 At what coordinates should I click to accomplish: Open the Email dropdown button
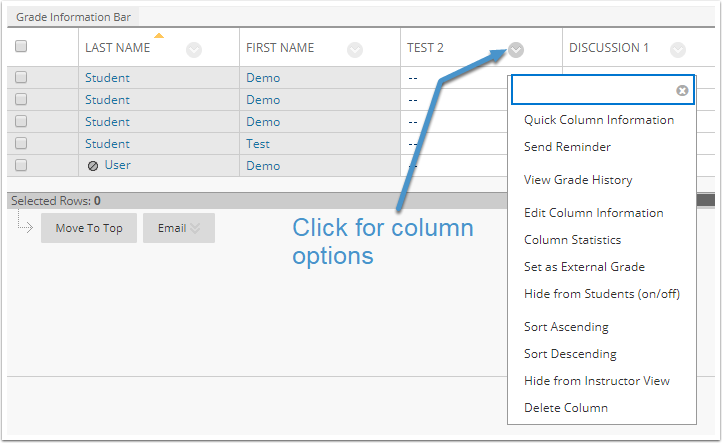click(179, 228)
